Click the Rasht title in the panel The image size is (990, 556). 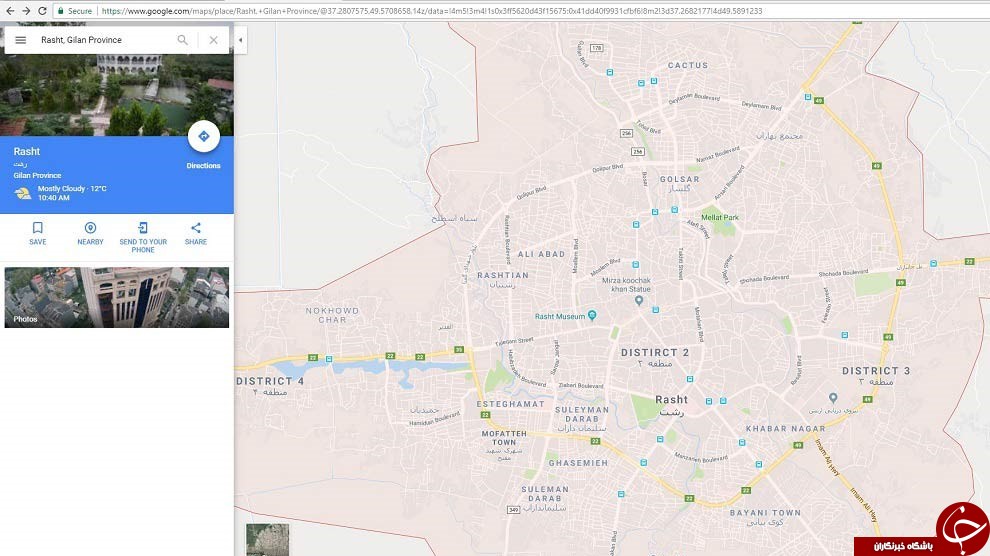coord(27,151)
